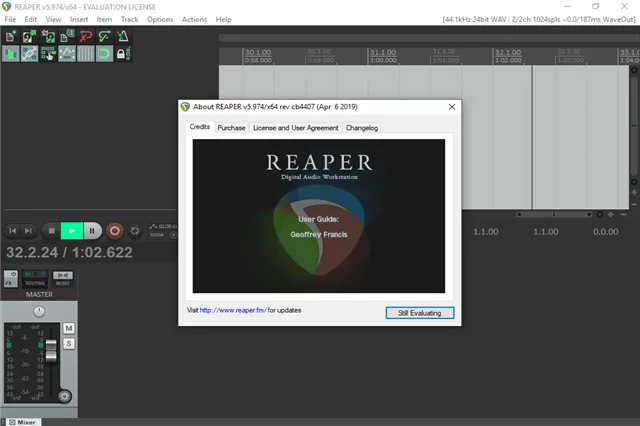Pause playback with the Pause button
The width and height of the screenshot is (640, 426).
click(93, 231)
